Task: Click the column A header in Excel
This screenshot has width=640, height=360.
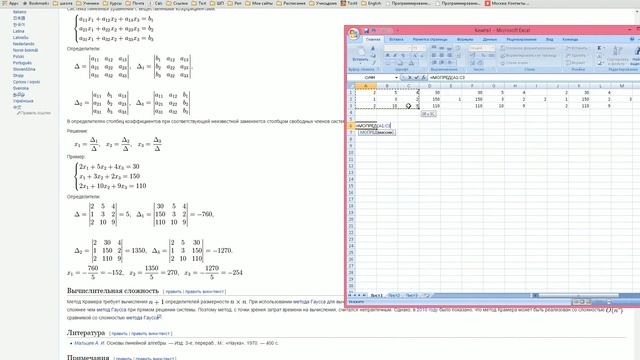Action: tap(366, 86)
